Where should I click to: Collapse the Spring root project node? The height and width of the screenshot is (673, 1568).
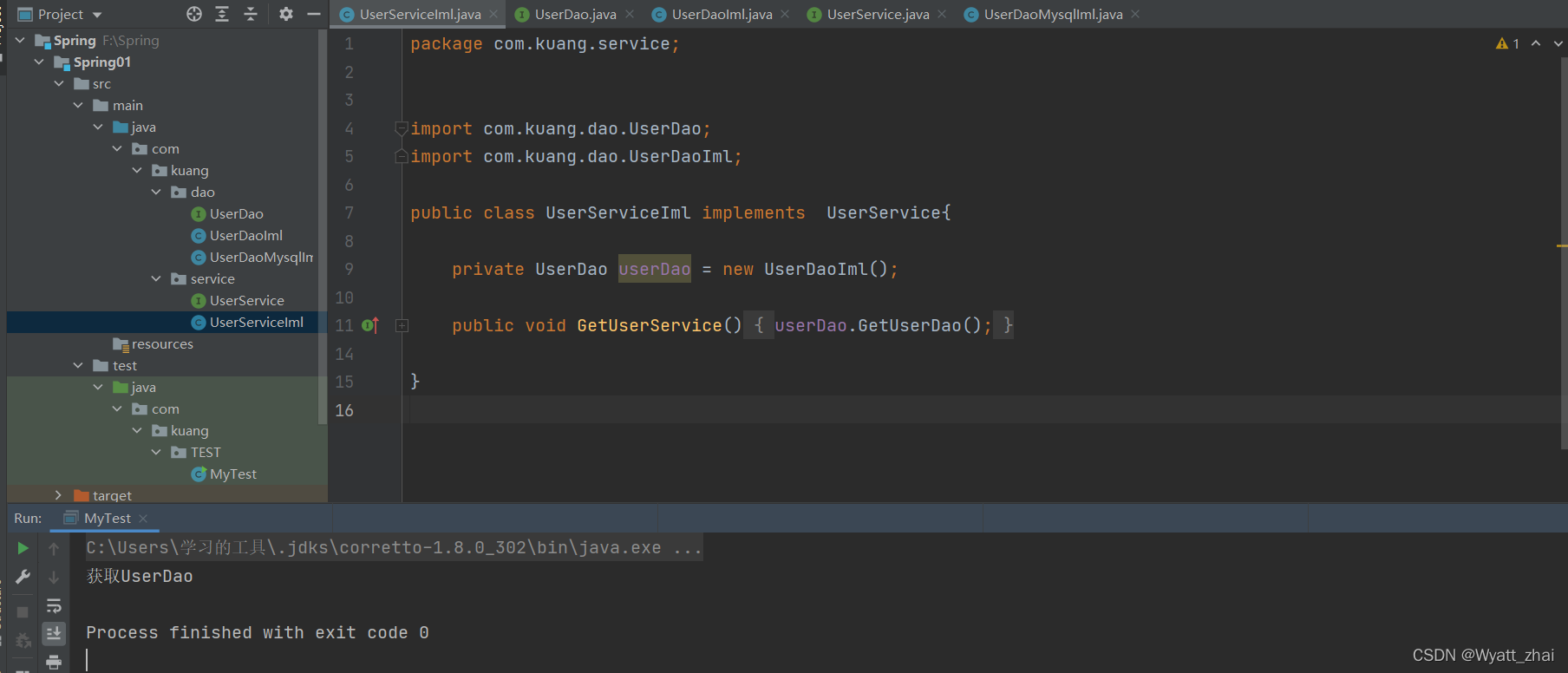coord(20,40)
